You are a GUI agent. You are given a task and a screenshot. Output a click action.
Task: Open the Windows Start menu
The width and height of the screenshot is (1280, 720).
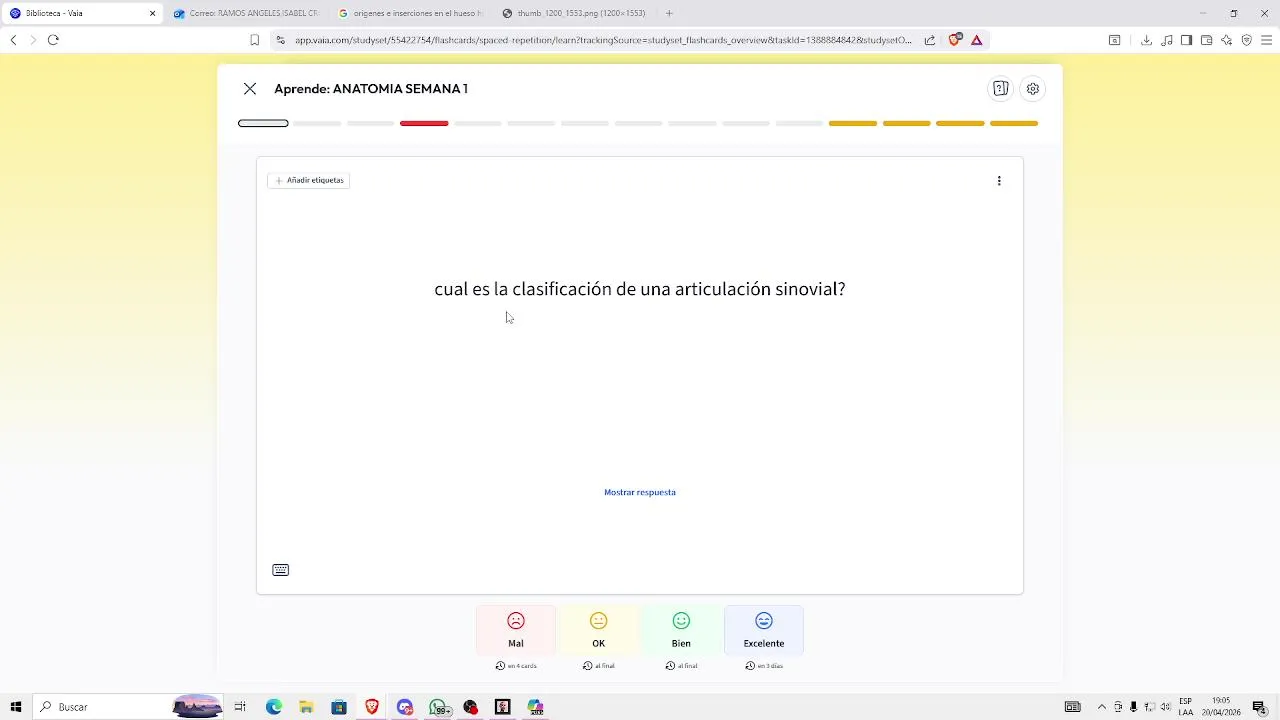16,707
